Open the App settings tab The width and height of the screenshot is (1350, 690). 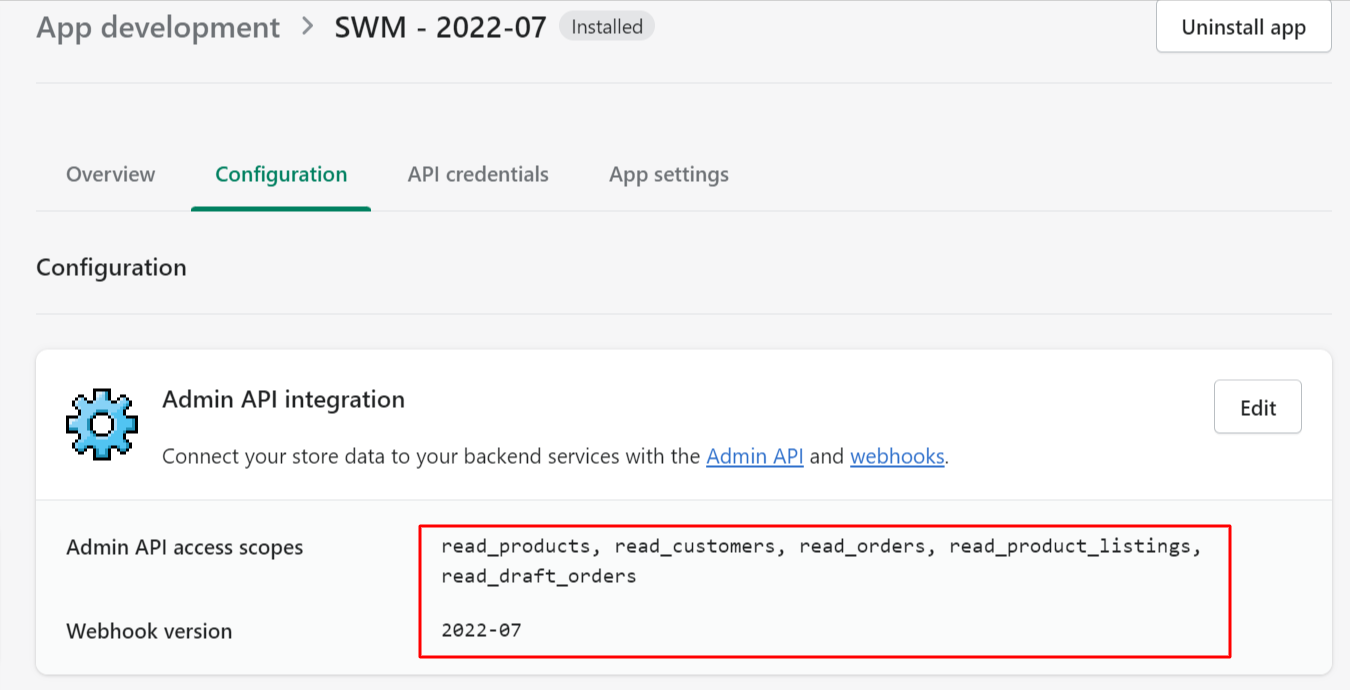pos(669,174)
